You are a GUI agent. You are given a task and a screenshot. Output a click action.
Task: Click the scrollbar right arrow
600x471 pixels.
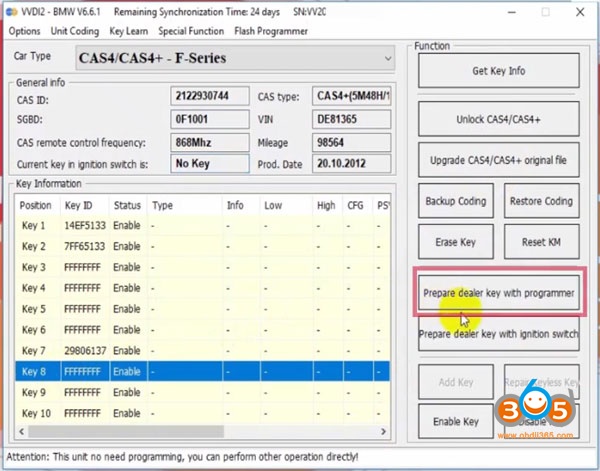coord(383,432)
